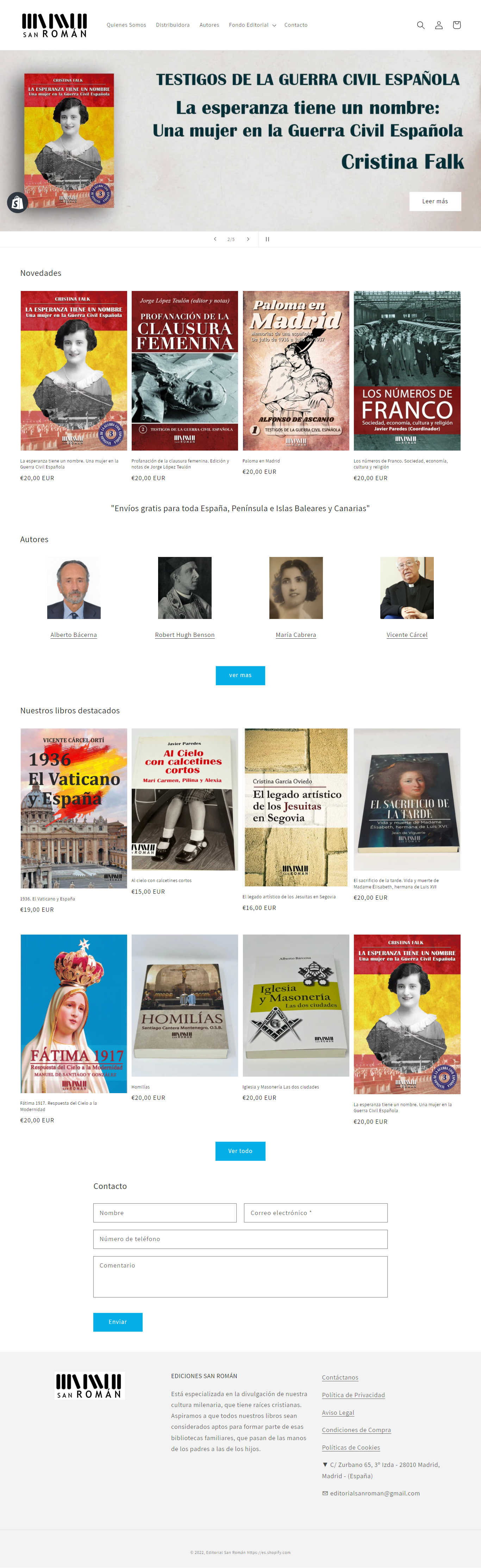This screenshot has height=1568, width=481.
Task: Open the shopping cart icon
Action: click(457, 25)
